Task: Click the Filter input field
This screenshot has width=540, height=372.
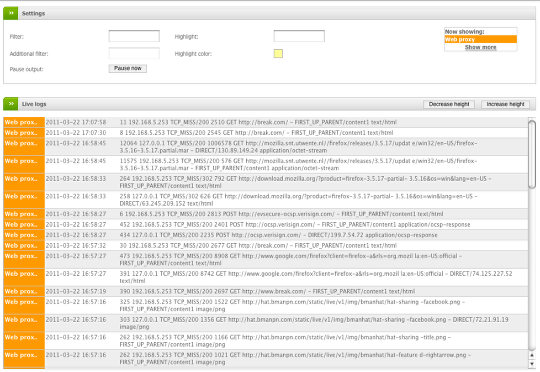Action: coord(134,36)
